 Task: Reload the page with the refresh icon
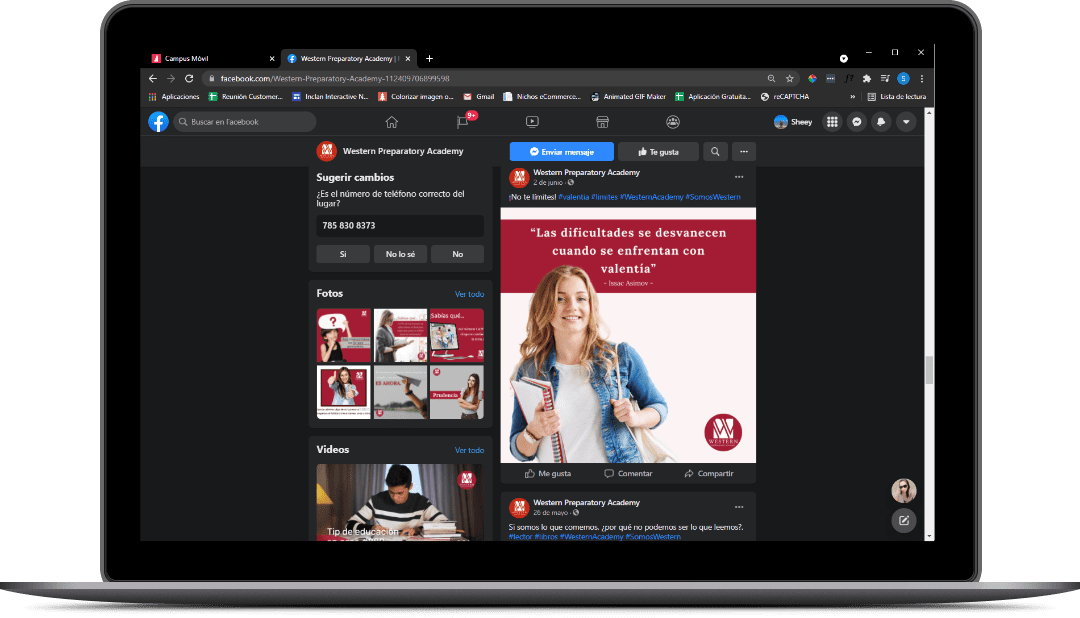coord(189,79)
